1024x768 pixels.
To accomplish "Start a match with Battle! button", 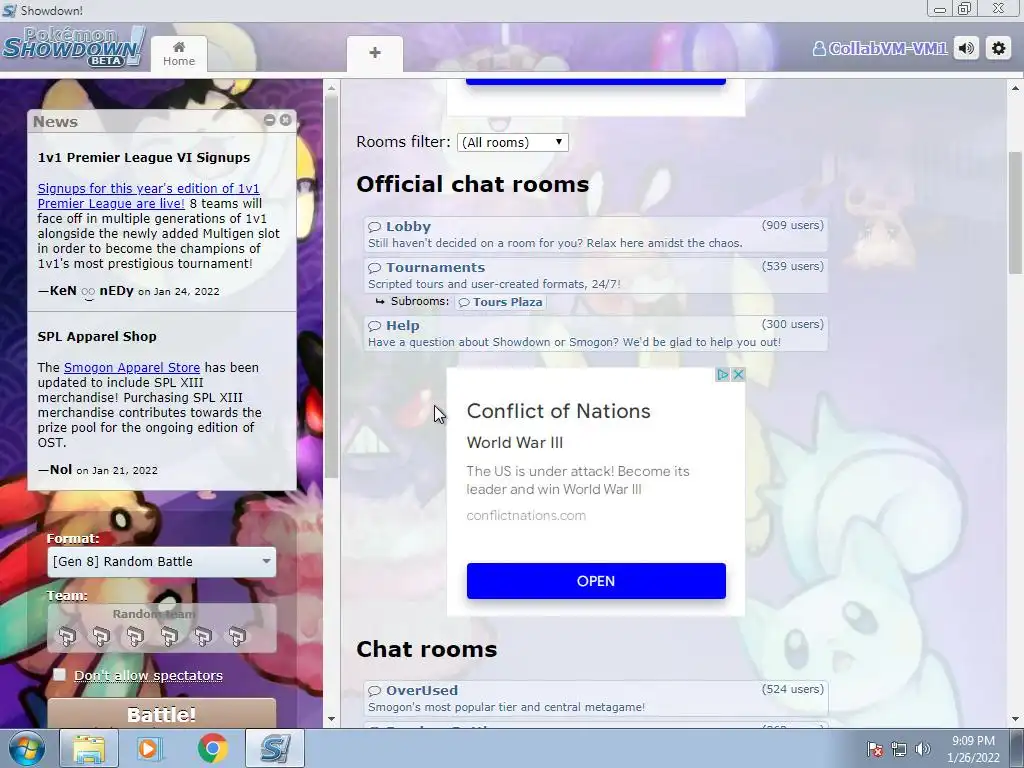I will click(161, 714).
